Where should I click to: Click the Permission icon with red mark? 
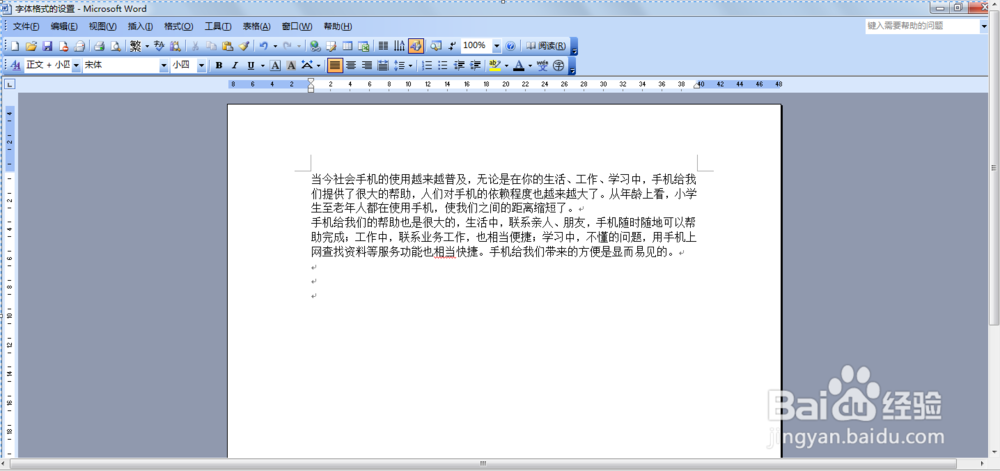(x=64, y=46)
